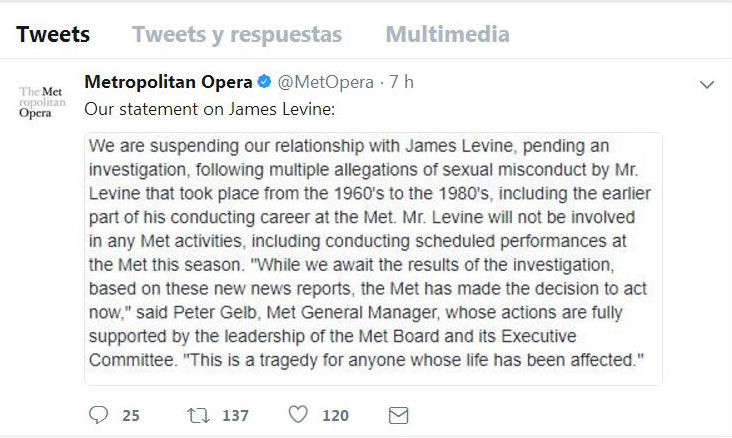This screenshot has height=438, width=732.
Task: Like the tweet with the heart icon
Action: pyautogui.click(x=298, y=415)
